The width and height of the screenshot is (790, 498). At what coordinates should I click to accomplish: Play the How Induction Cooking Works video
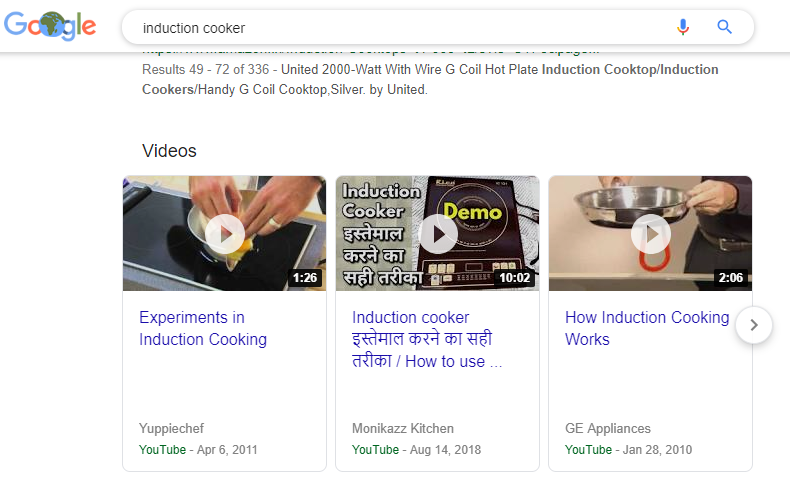pyautogui.click(x=651, y=234)
